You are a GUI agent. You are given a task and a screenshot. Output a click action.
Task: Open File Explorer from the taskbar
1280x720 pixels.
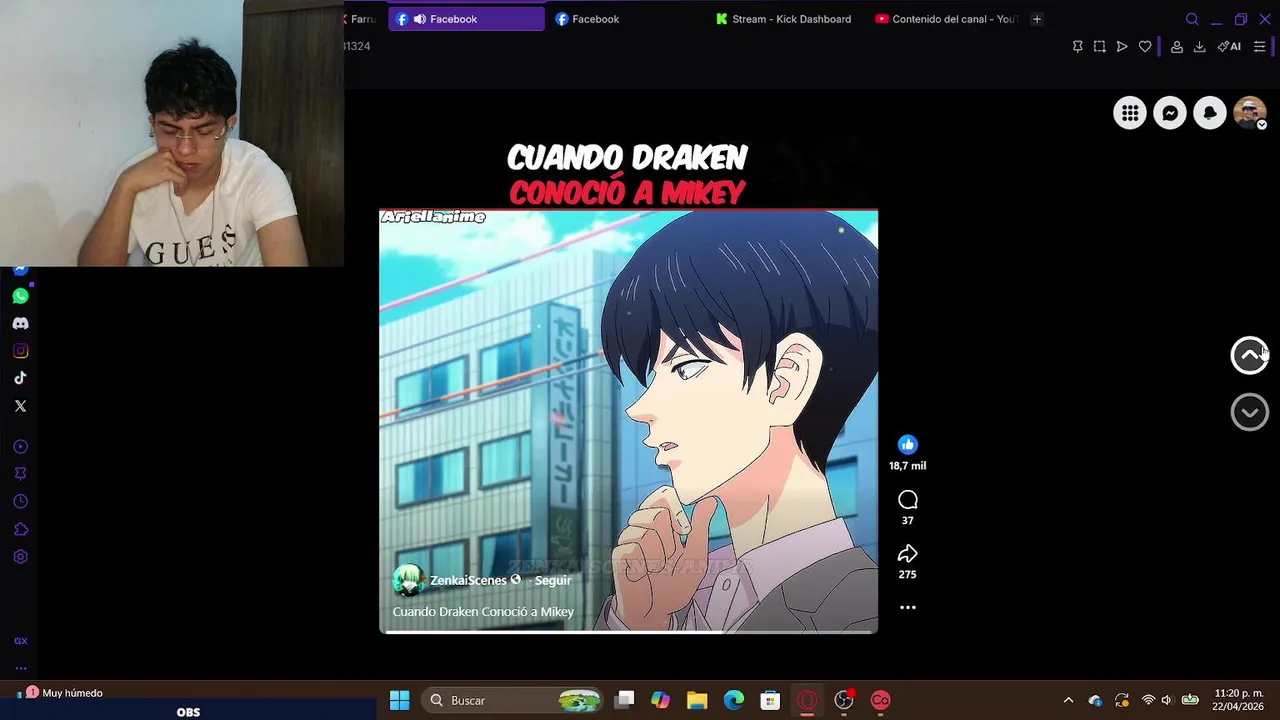697,700
